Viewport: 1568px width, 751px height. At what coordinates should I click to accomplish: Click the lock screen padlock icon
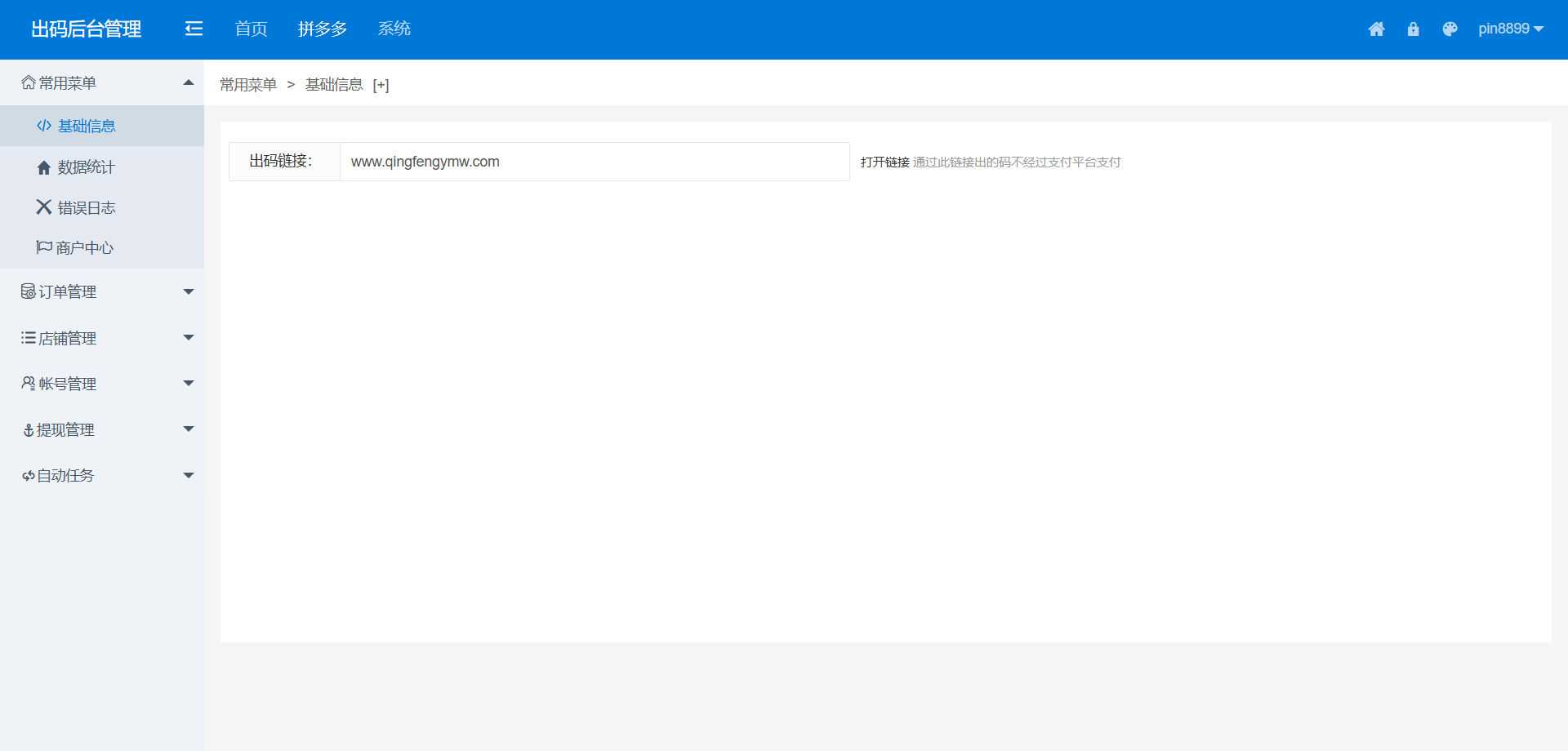(x=1413, y=29)
